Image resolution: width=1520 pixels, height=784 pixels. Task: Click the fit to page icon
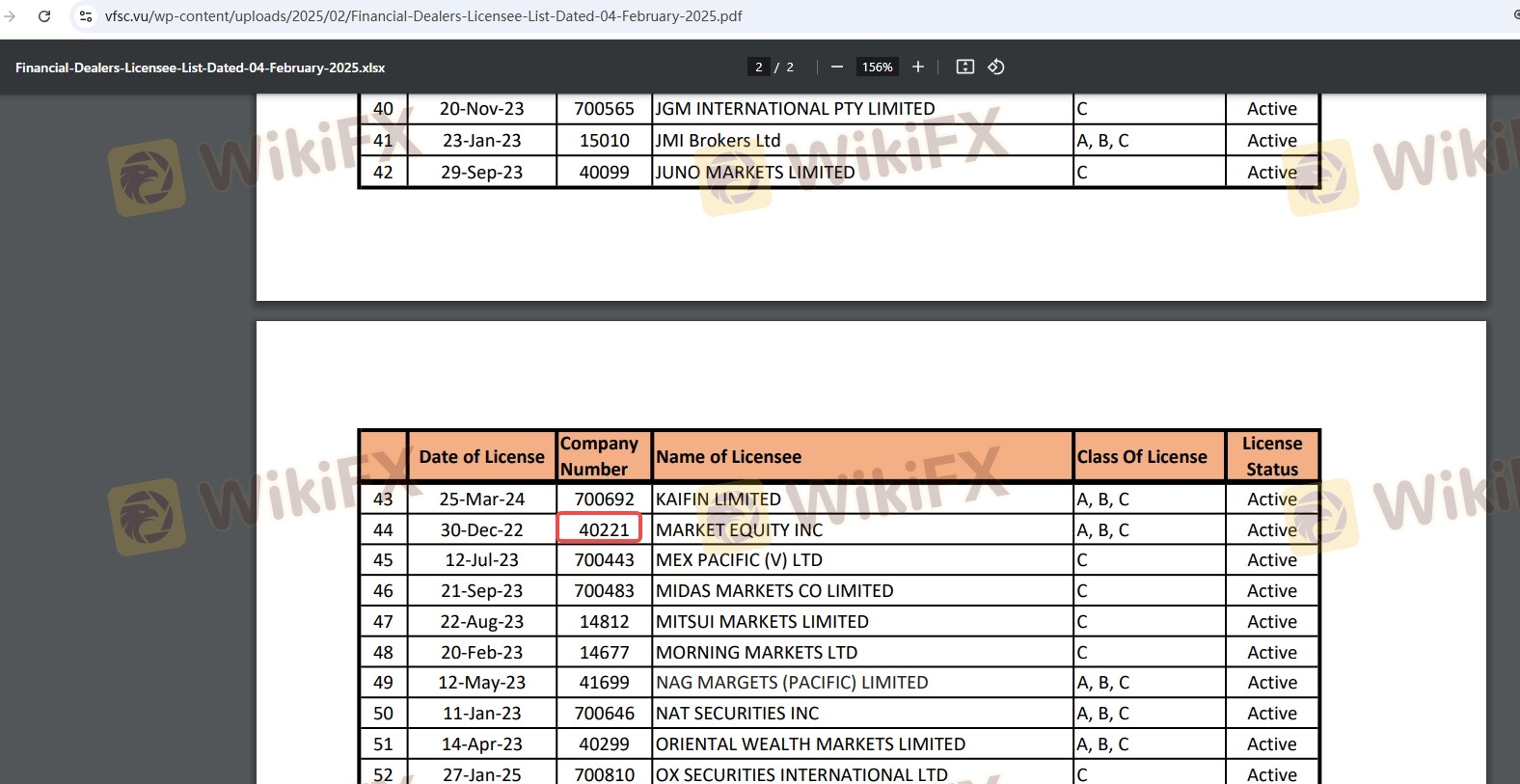tap(964, 67)
